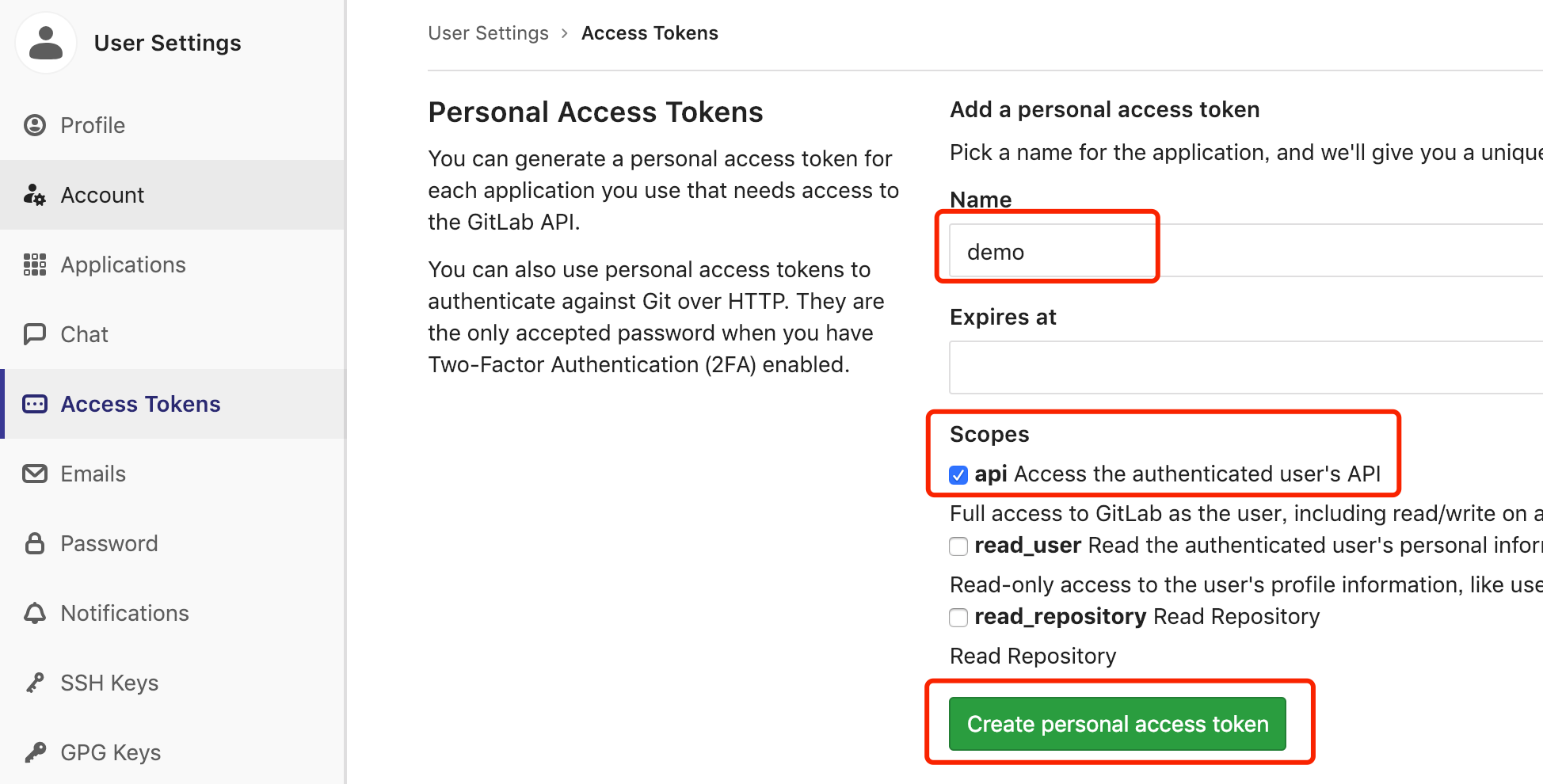Enable the read_user scope checkbox

click(x=958, y=546)
